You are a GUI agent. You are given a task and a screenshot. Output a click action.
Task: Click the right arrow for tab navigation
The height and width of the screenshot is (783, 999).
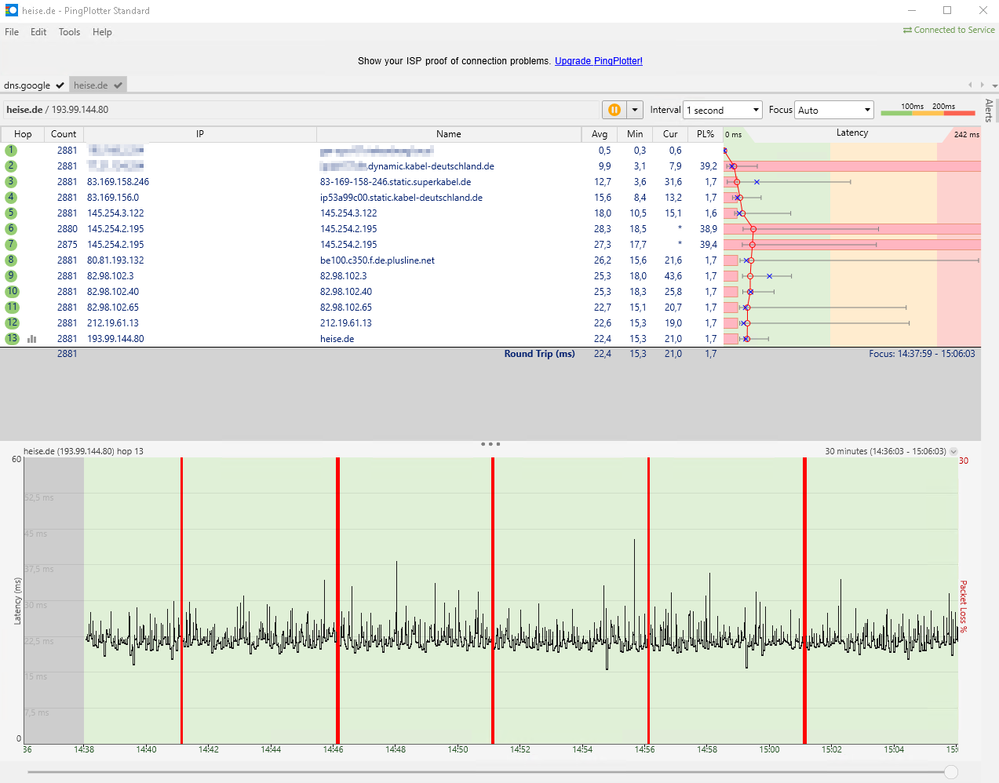pos(983,84)
